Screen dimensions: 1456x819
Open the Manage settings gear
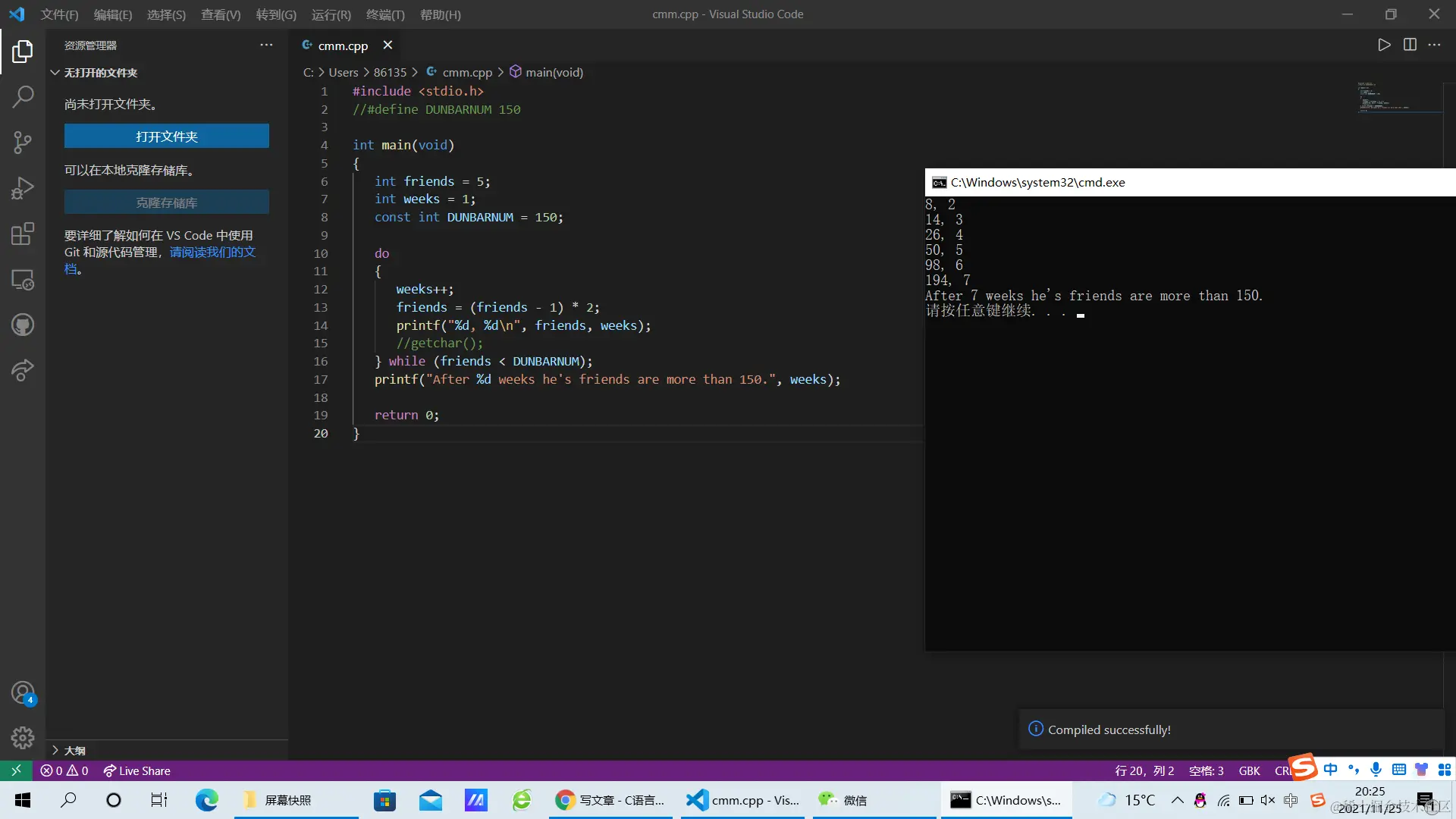tap(23, 738)
